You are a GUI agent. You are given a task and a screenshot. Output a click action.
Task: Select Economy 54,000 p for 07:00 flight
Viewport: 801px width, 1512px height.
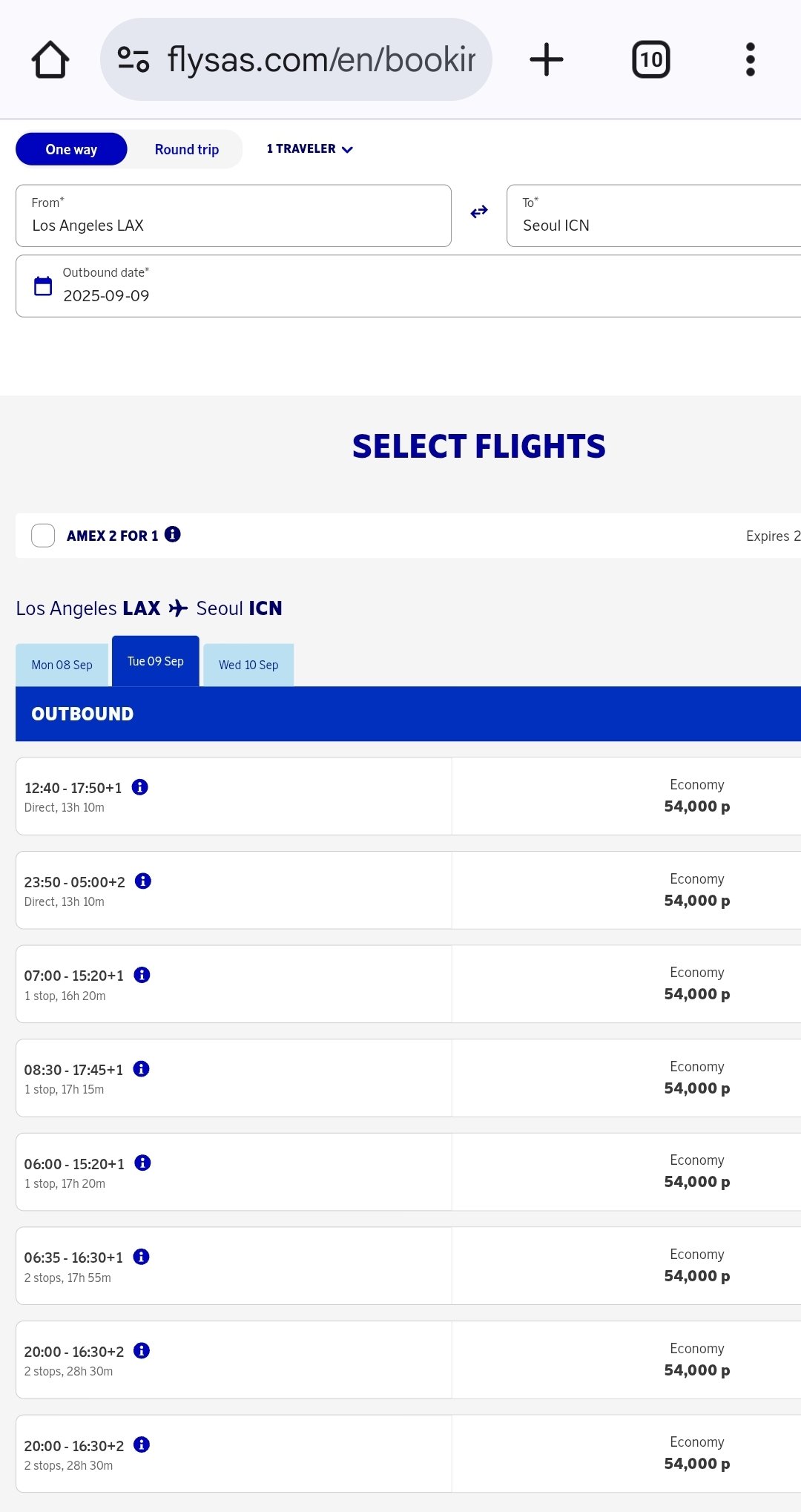click(696, 984)
